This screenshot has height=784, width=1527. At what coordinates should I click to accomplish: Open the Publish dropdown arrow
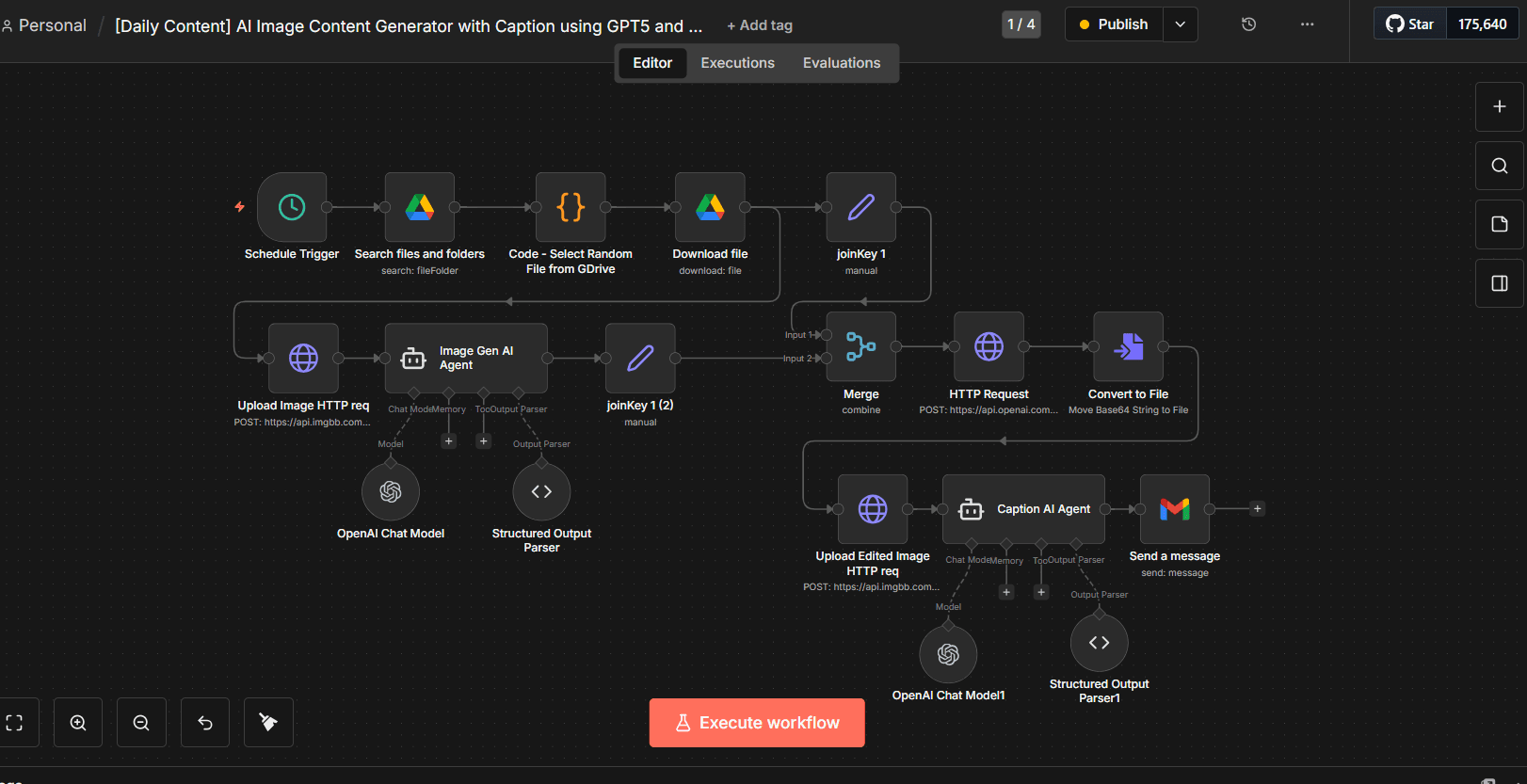point(1181,24)
